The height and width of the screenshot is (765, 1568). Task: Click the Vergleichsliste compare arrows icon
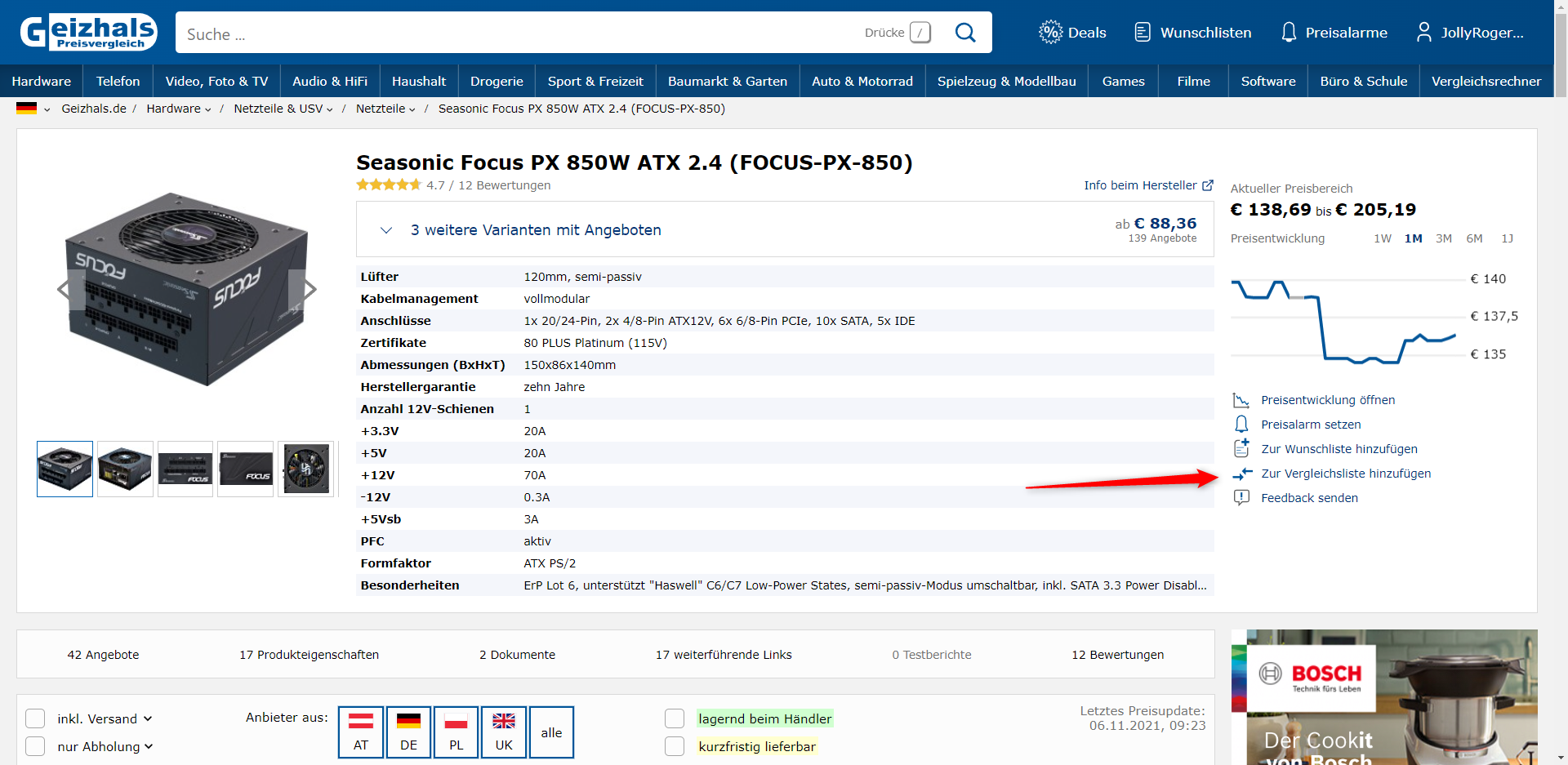(1241, 474)
